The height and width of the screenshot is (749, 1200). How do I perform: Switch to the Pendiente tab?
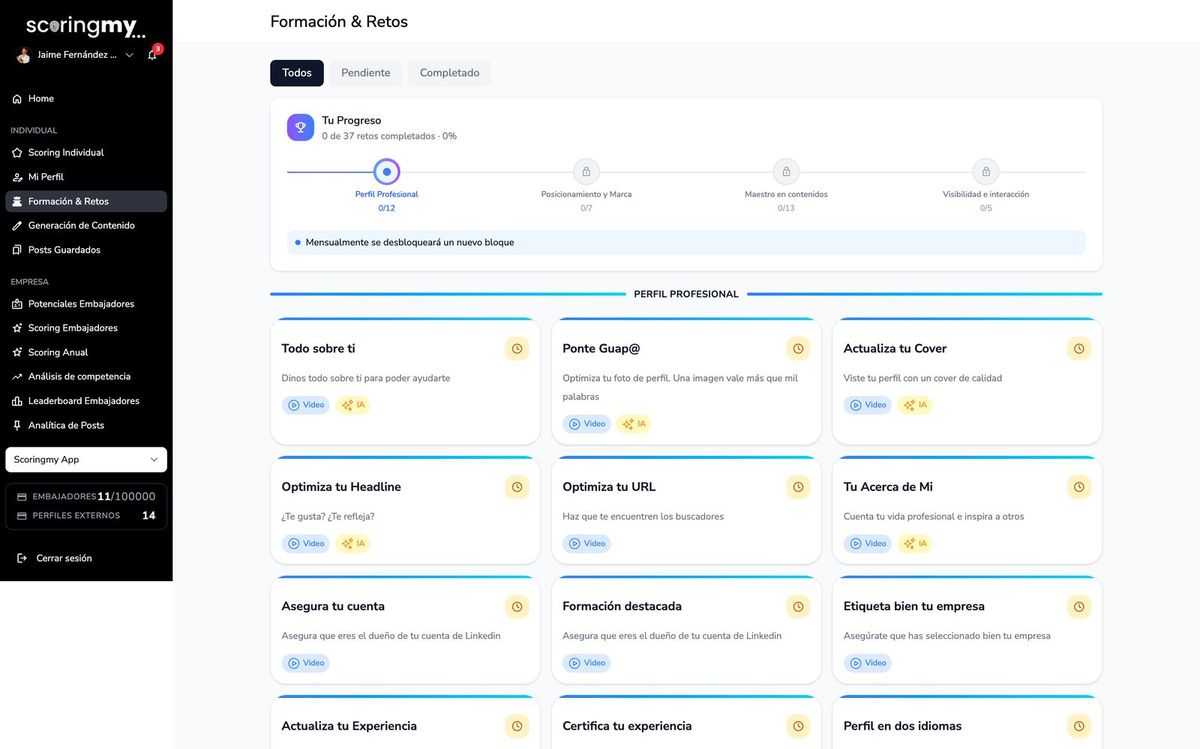pyautogui.click(x=366, y=73)
